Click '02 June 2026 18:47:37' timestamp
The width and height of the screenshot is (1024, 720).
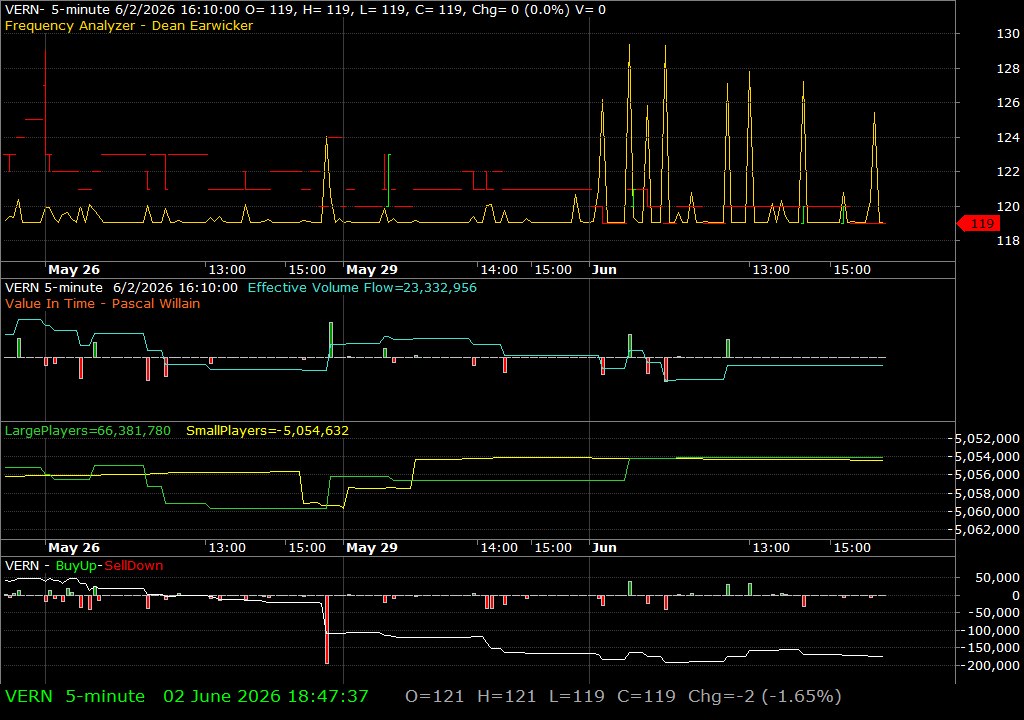[266, 696]
